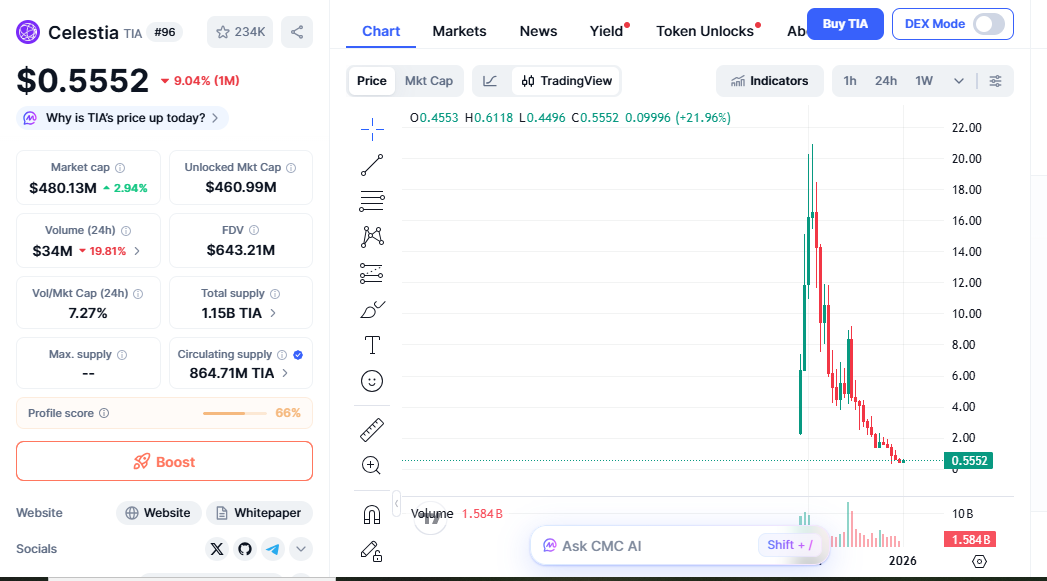Click the Buy TIA button
1047x581 pixels.
(845, 24)
